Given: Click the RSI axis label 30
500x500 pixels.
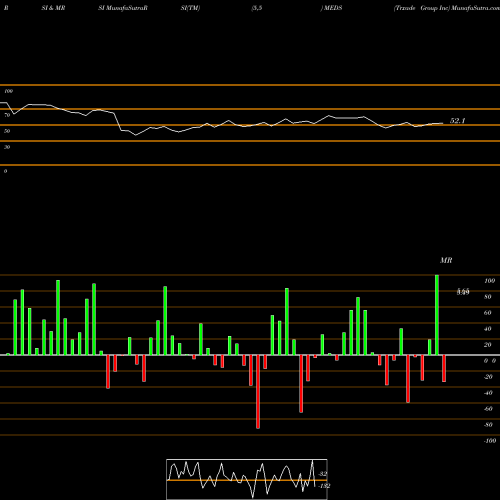Looking at the screenshot, I should [7, 147].
